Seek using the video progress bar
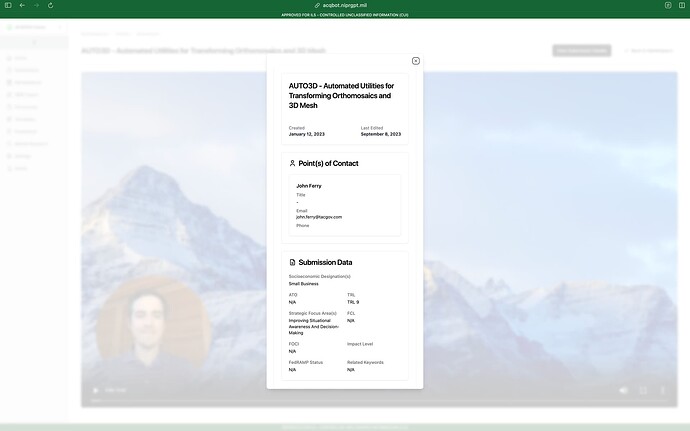The width and height of the screenshot is (690, 431). coord(379,401)
